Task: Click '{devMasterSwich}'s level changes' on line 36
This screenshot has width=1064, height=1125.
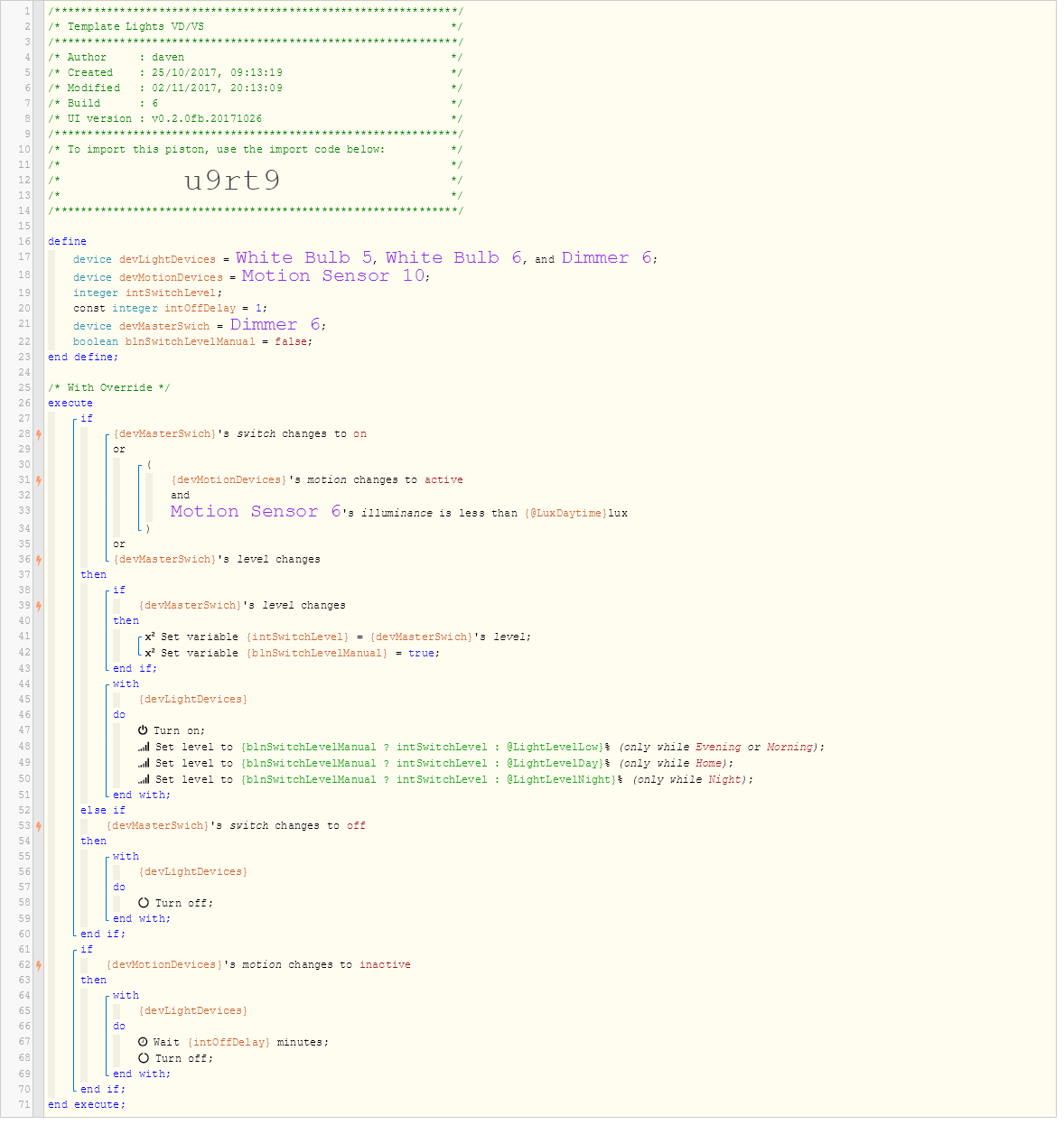Action: tap(217, 560)
